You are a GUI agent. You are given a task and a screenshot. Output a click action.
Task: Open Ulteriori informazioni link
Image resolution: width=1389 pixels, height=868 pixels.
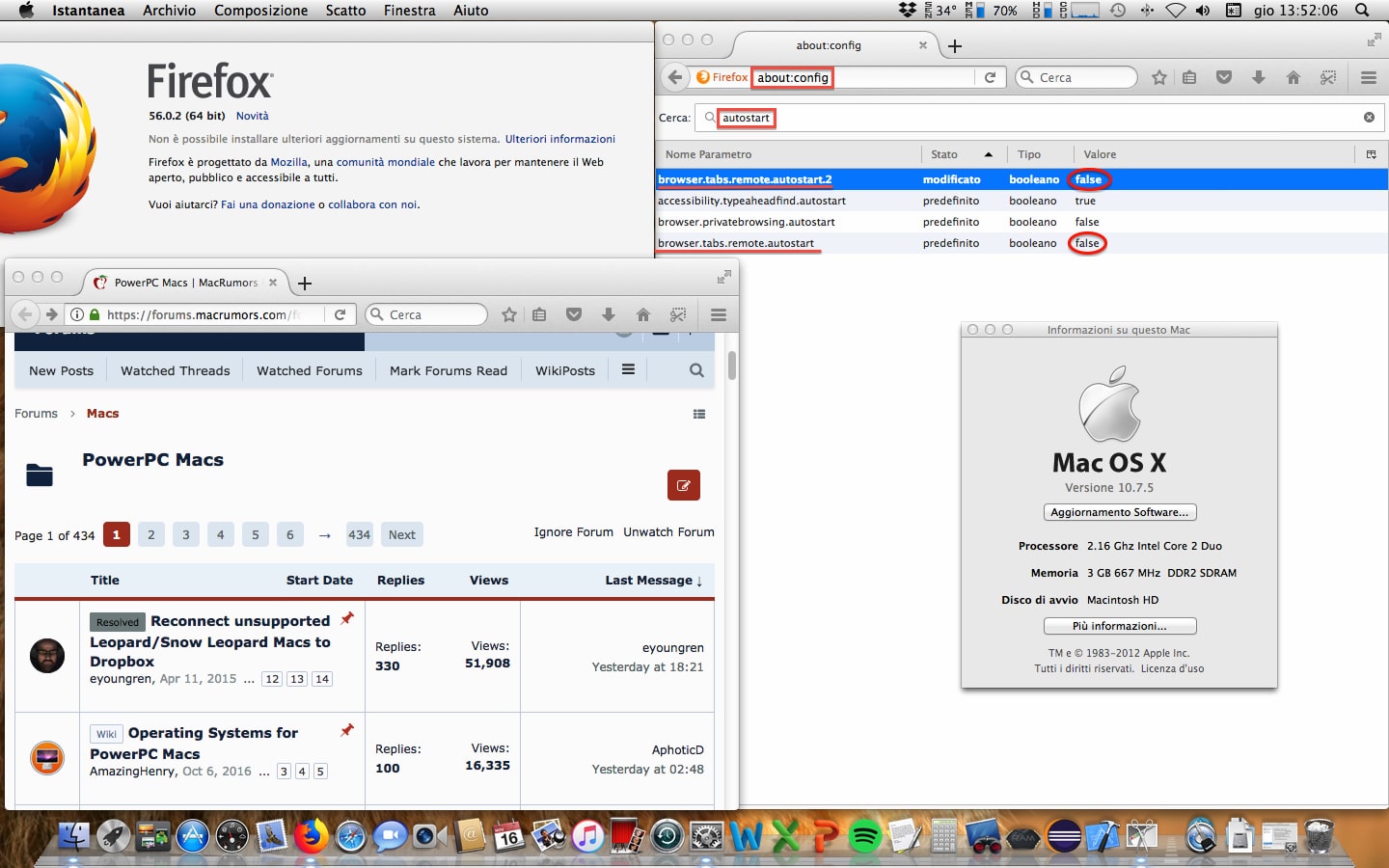point(560,139)
